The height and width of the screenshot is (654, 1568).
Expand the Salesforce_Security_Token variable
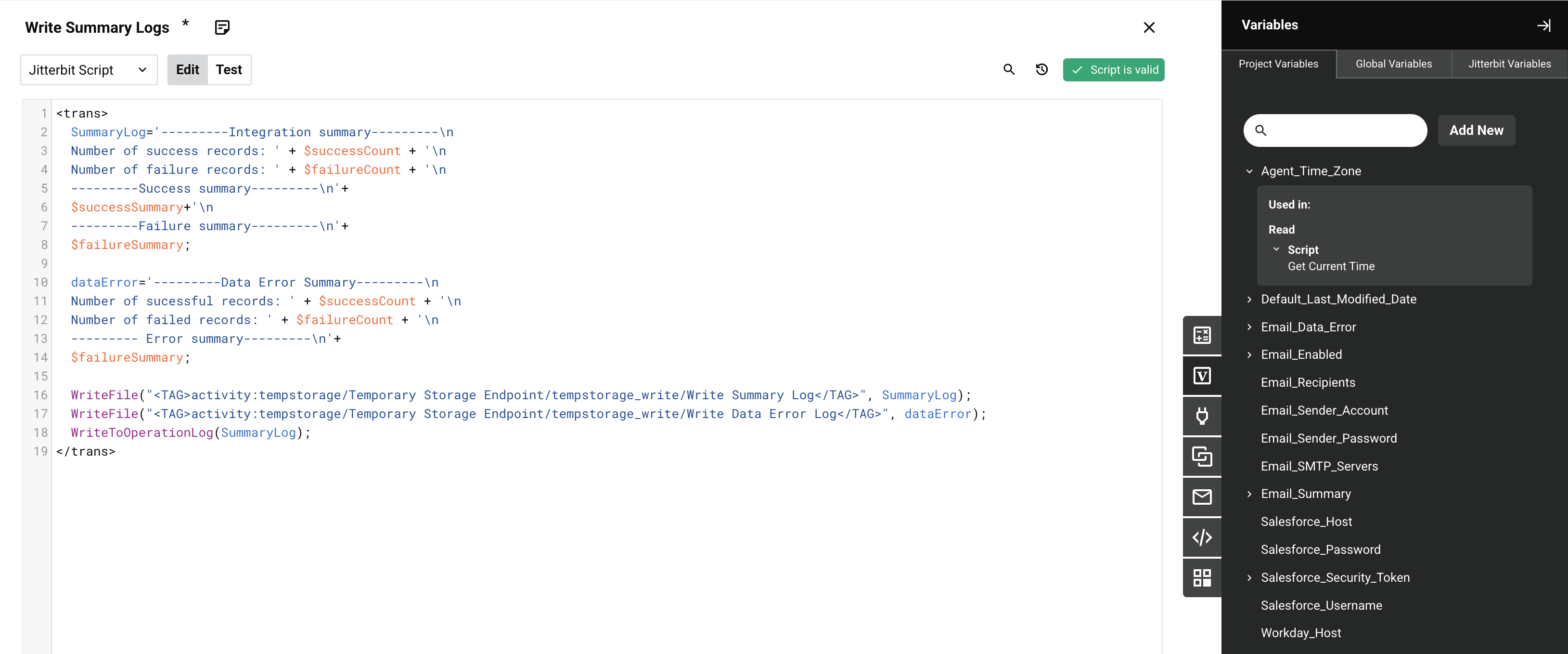[x=1249, y=577]
